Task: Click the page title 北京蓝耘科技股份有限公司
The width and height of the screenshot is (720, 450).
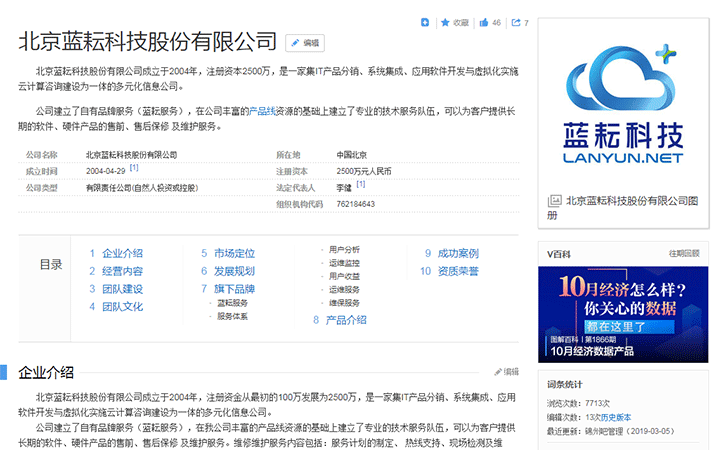Action: pyautogui.click(x=147, y=41)
